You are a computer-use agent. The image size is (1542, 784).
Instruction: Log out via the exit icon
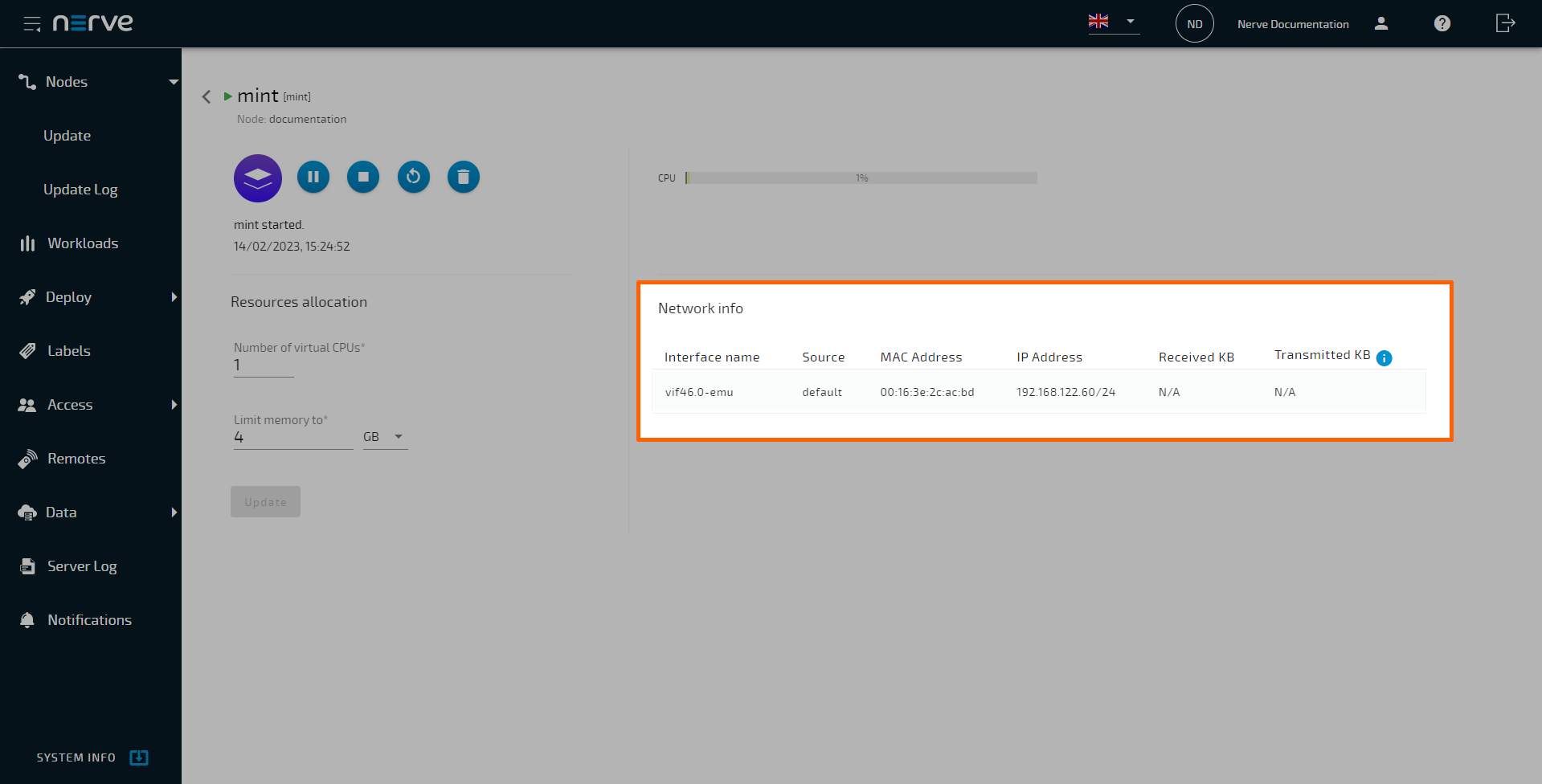coord(1504,23)
